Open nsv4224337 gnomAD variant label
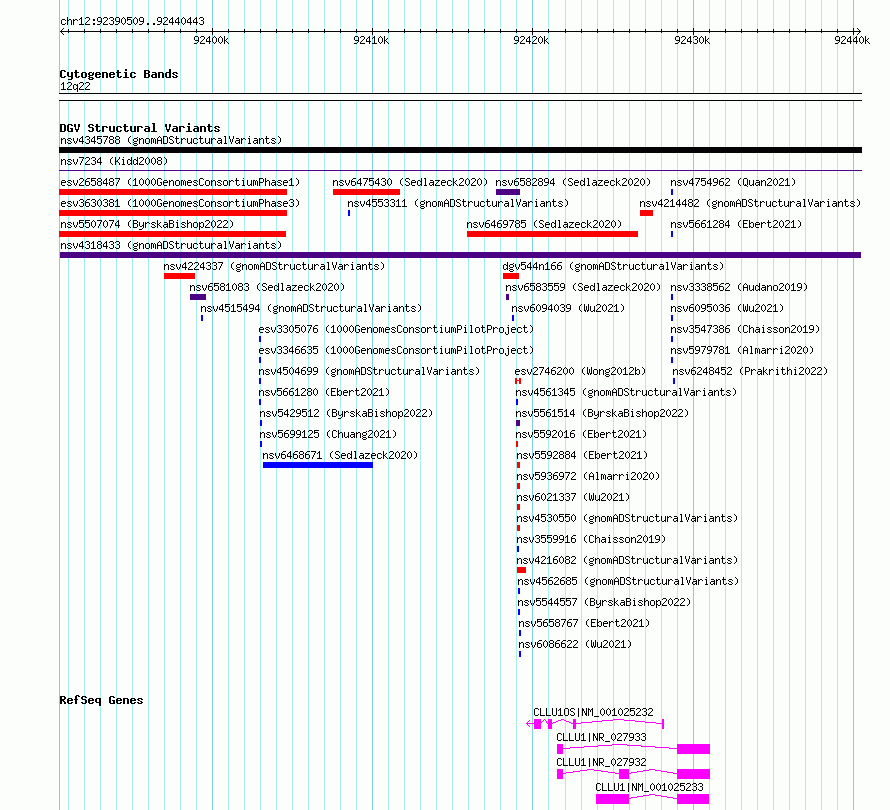 click(x=274, y=266)
